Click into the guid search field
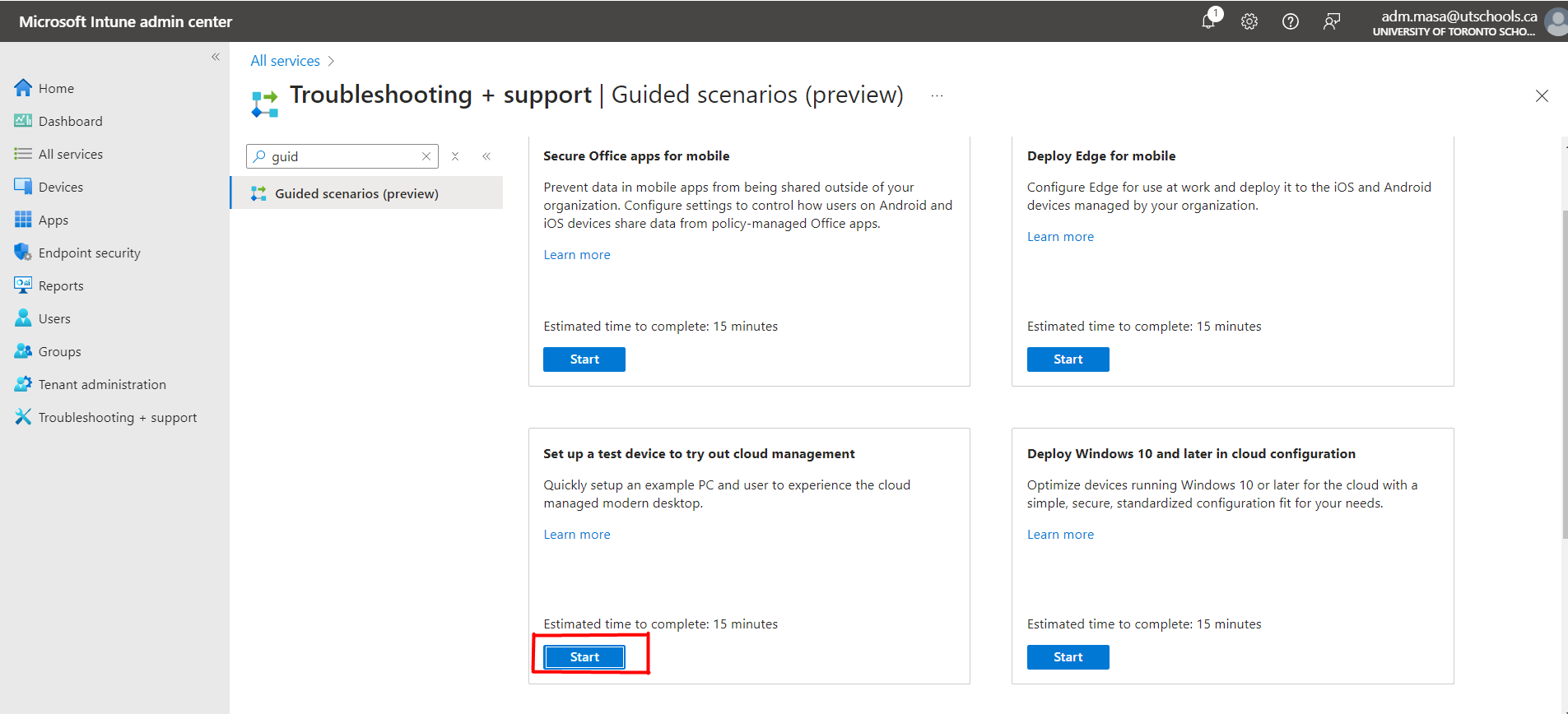This screenshot has width=1568, height=714. 342,156
